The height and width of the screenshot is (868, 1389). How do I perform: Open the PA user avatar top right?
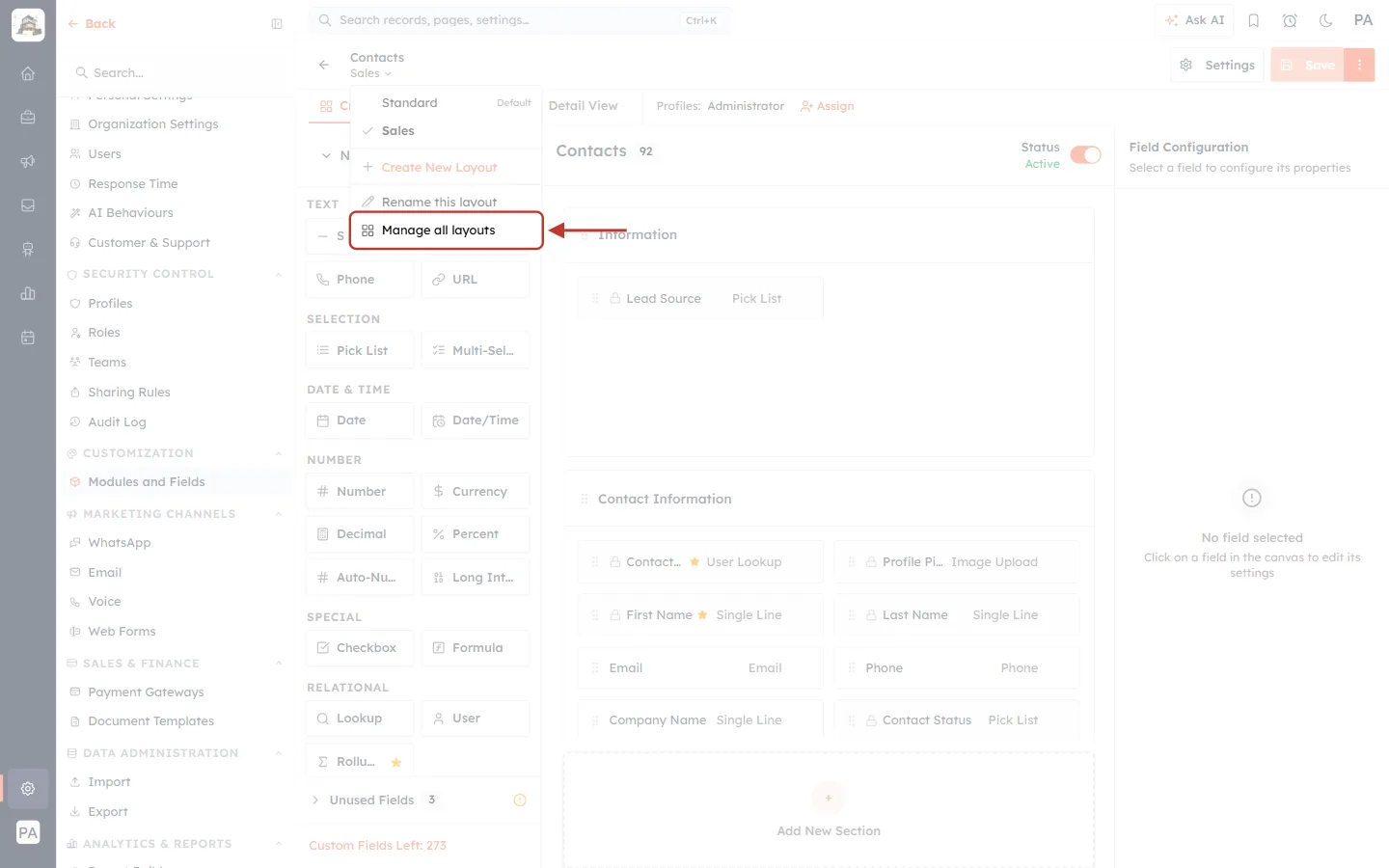[1363, 20]
